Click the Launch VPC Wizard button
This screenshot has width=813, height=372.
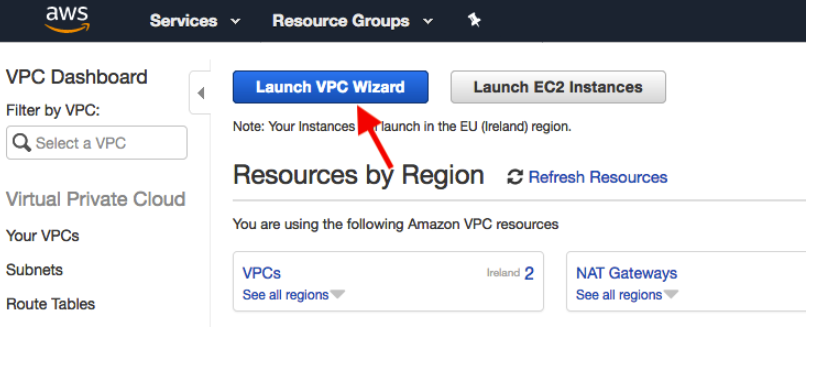(330, 87)
